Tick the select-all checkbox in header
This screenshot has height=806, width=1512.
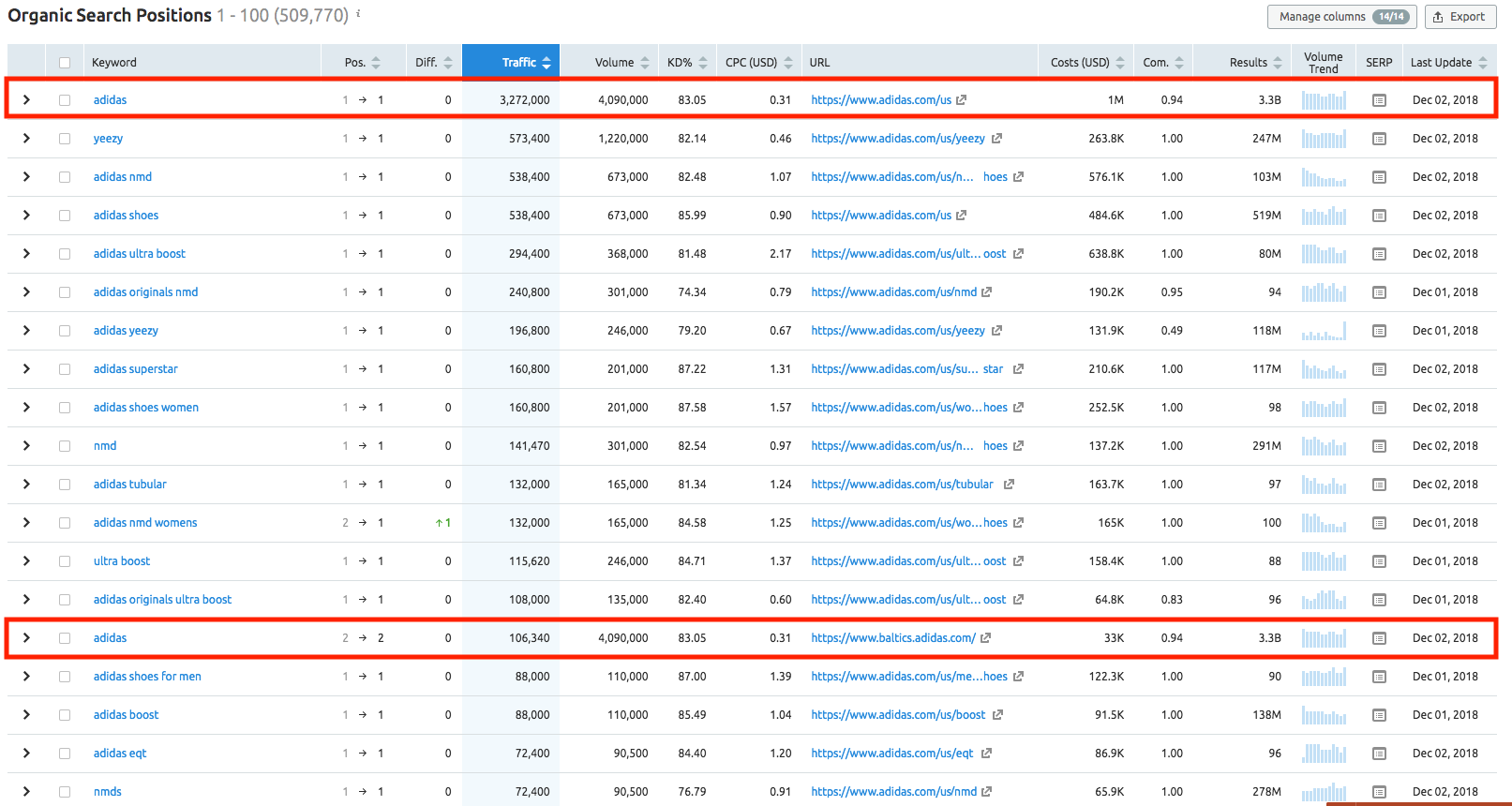pyautogui.click(x=65, y=63)
